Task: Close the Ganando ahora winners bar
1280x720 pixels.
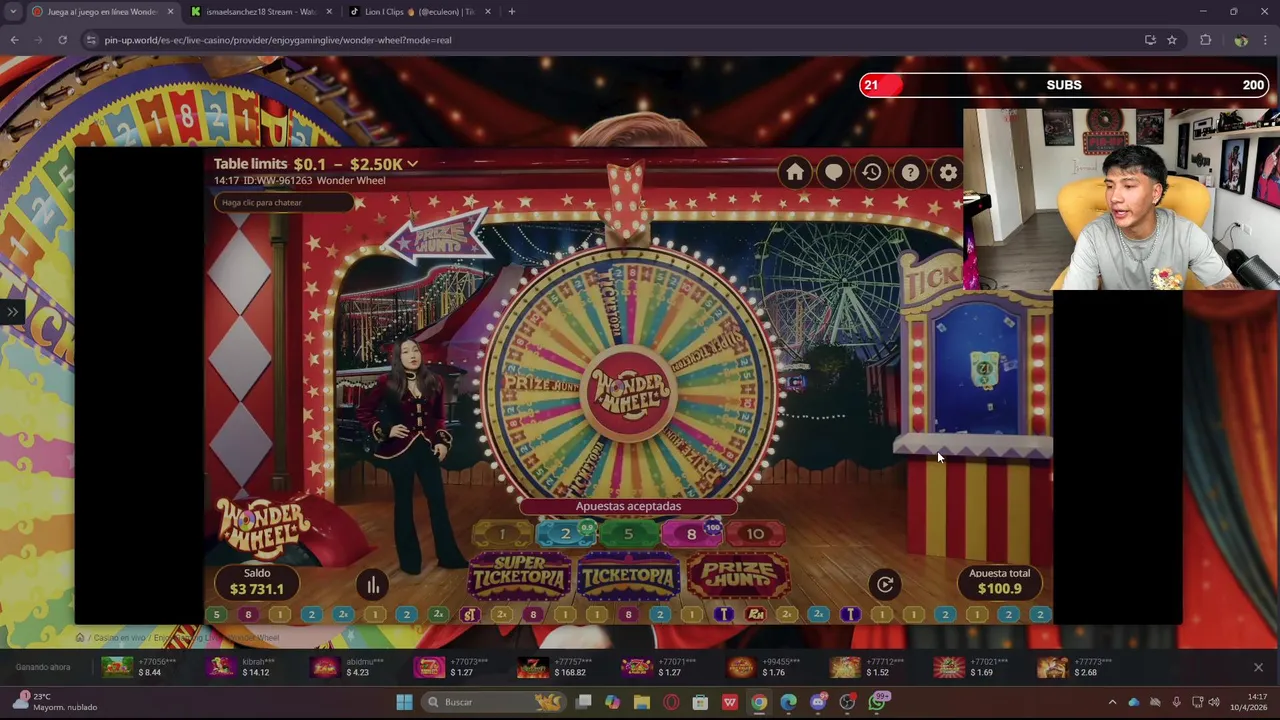Action: pos(1258,667)
